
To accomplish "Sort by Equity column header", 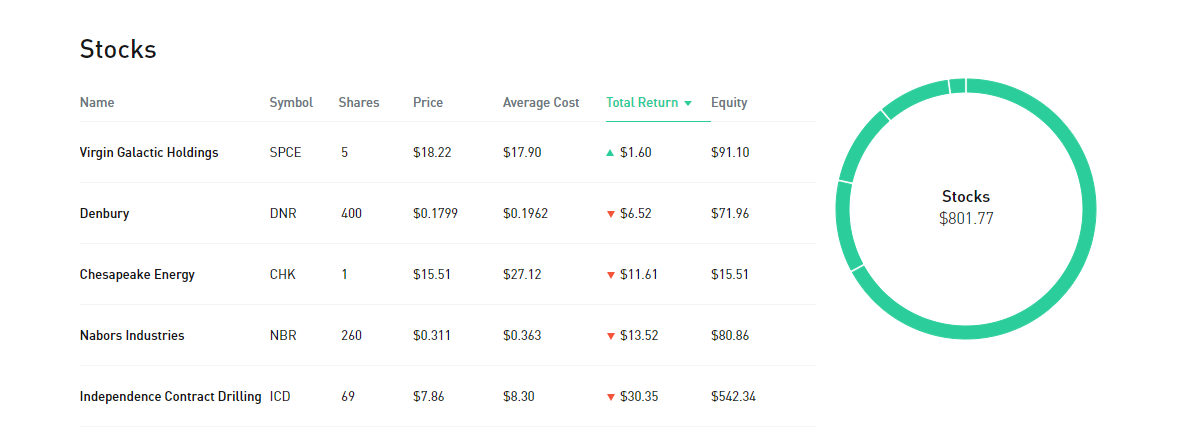I will 729,103.
